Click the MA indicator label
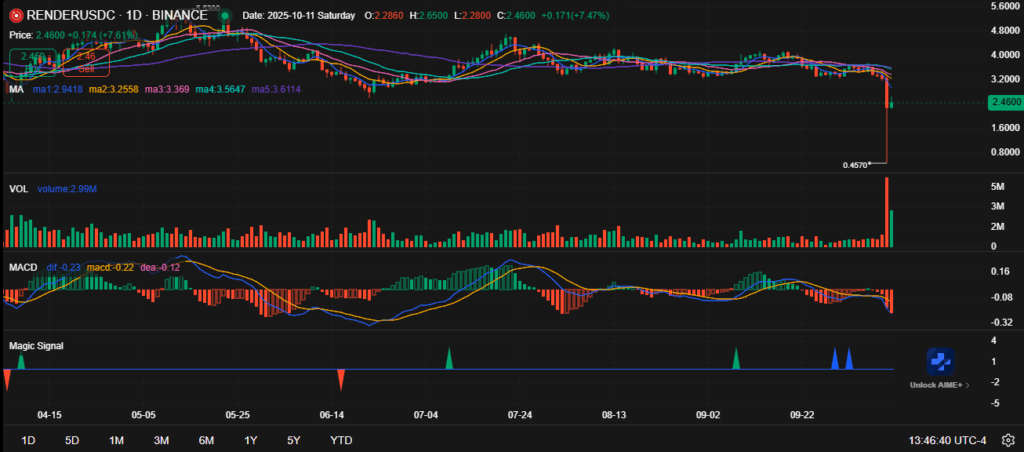The width and height of the screenshot is (1024, 452). 15,89
